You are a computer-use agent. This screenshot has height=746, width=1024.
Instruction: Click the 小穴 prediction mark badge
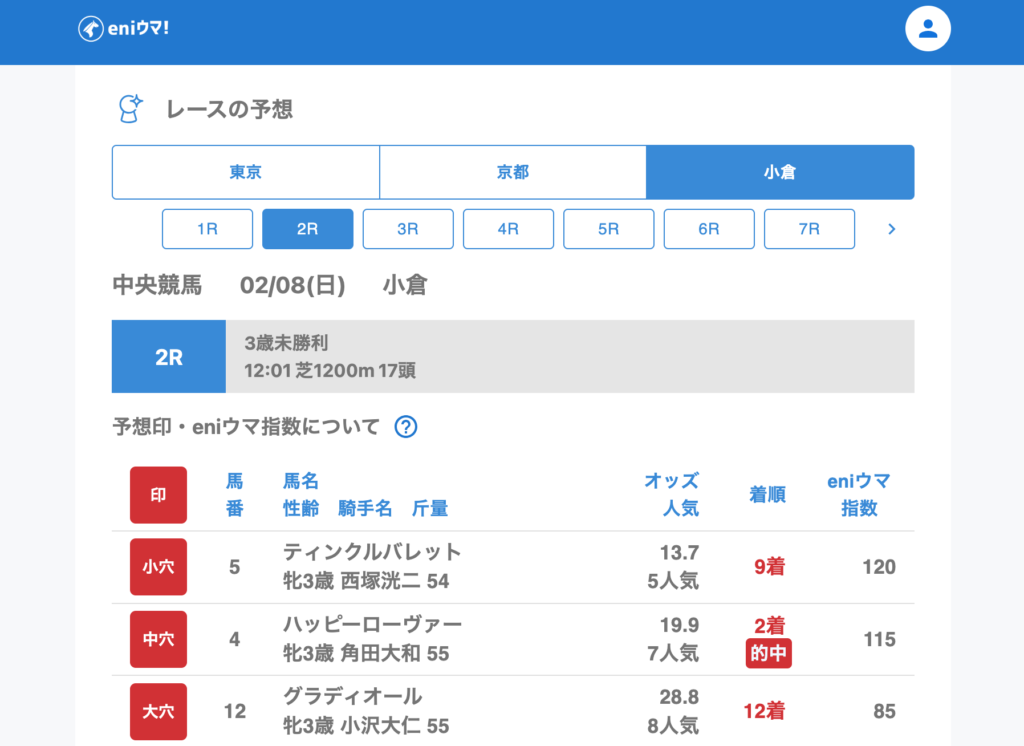158,567
